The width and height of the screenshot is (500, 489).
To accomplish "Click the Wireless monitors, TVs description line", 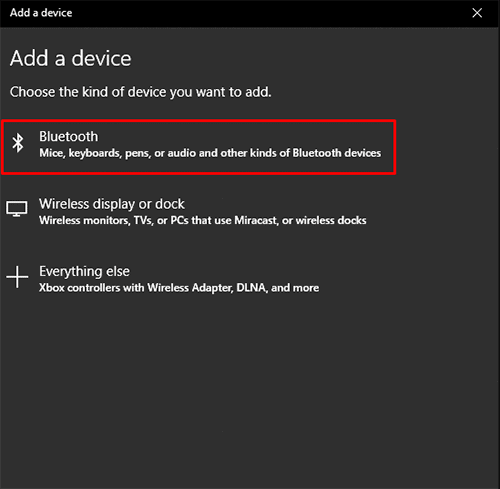I will tap(203, 220).
